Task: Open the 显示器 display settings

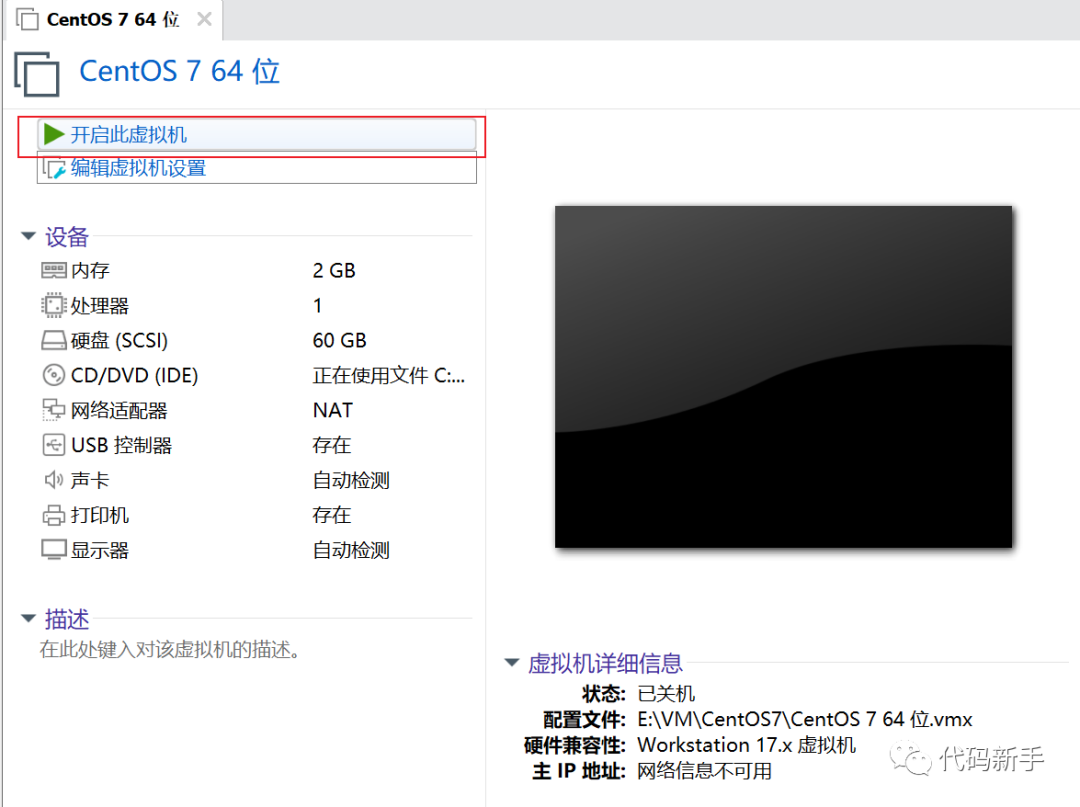Action: (100, 550)
